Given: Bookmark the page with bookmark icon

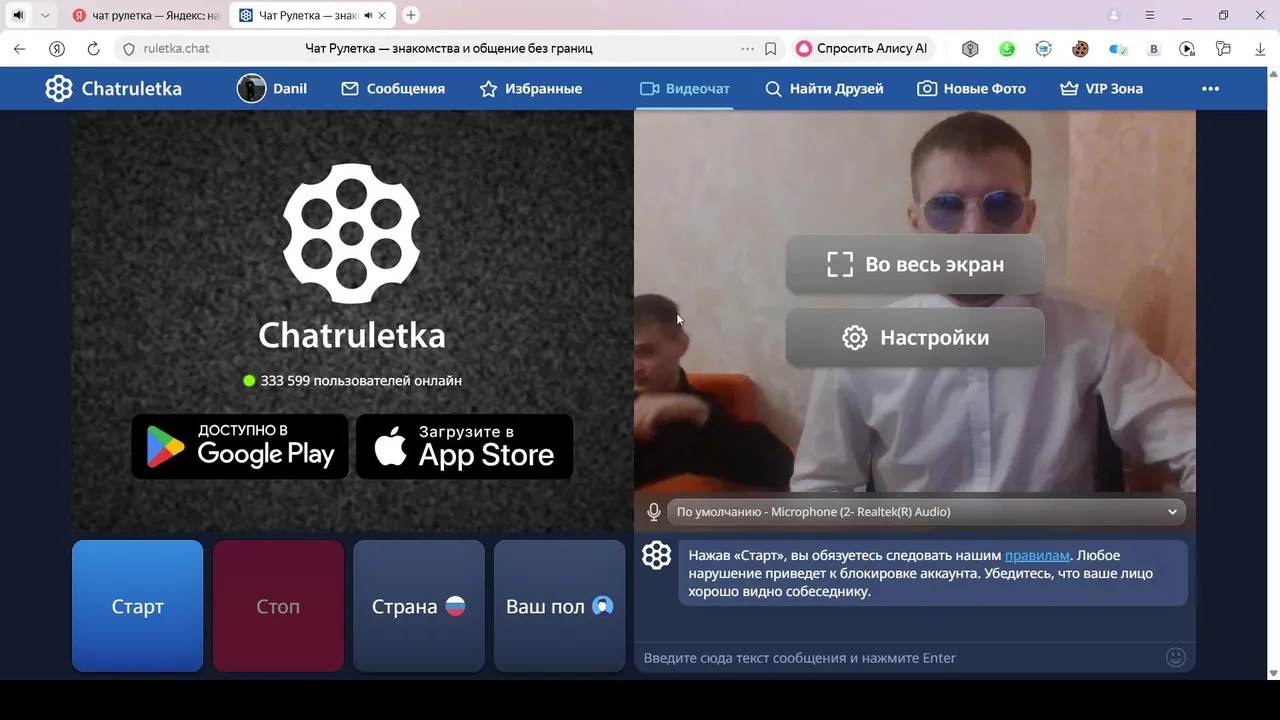Looking at the screenshot, I should [771, 48].
